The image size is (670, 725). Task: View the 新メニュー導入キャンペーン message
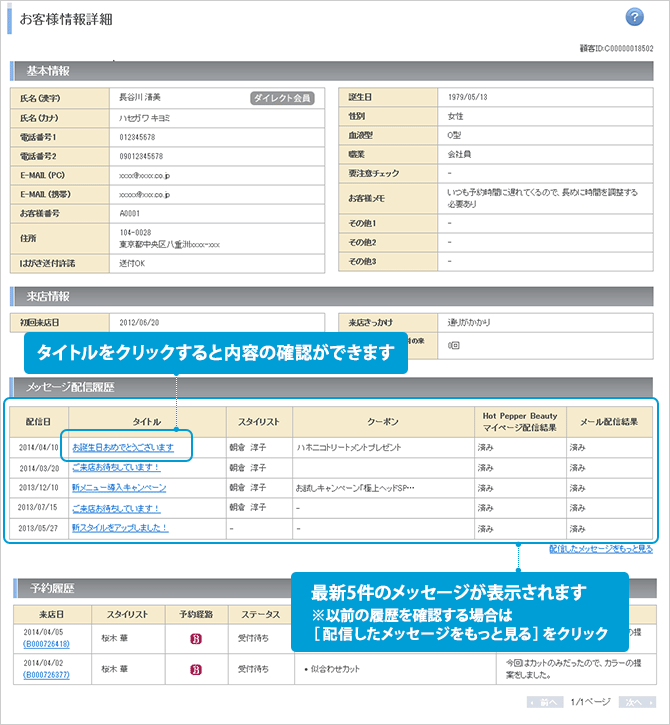tap(119, 487)
